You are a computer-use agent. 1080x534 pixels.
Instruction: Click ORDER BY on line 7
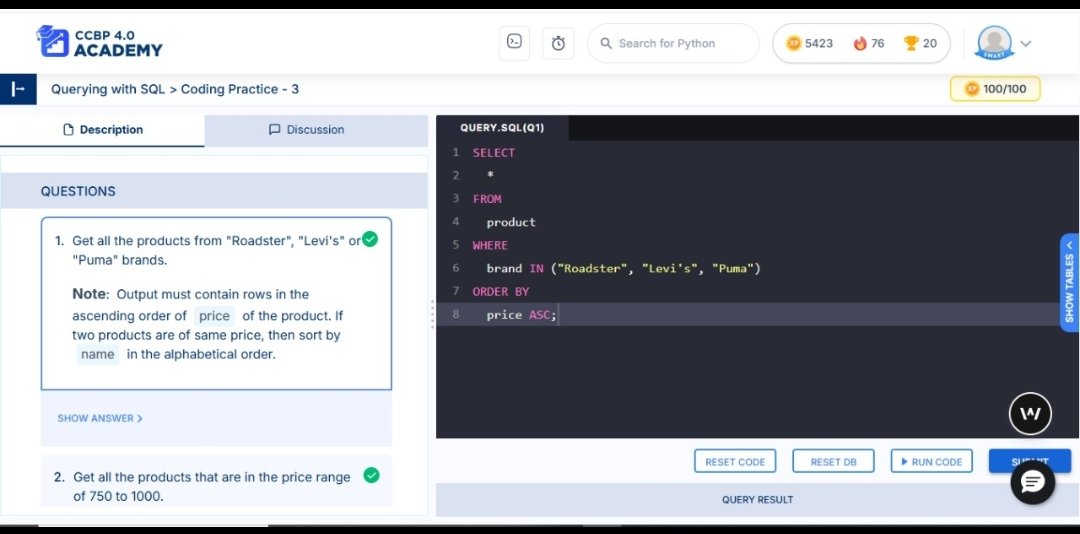501,291
